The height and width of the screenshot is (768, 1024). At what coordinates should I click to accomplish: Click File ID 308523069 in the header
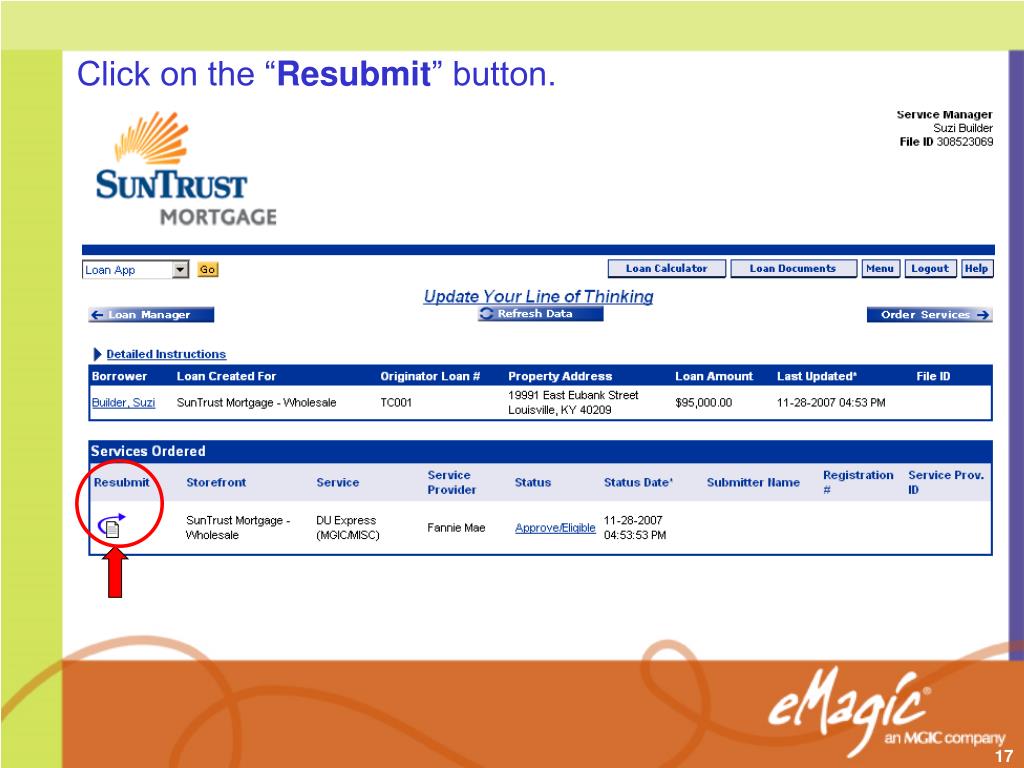[946, 142]
